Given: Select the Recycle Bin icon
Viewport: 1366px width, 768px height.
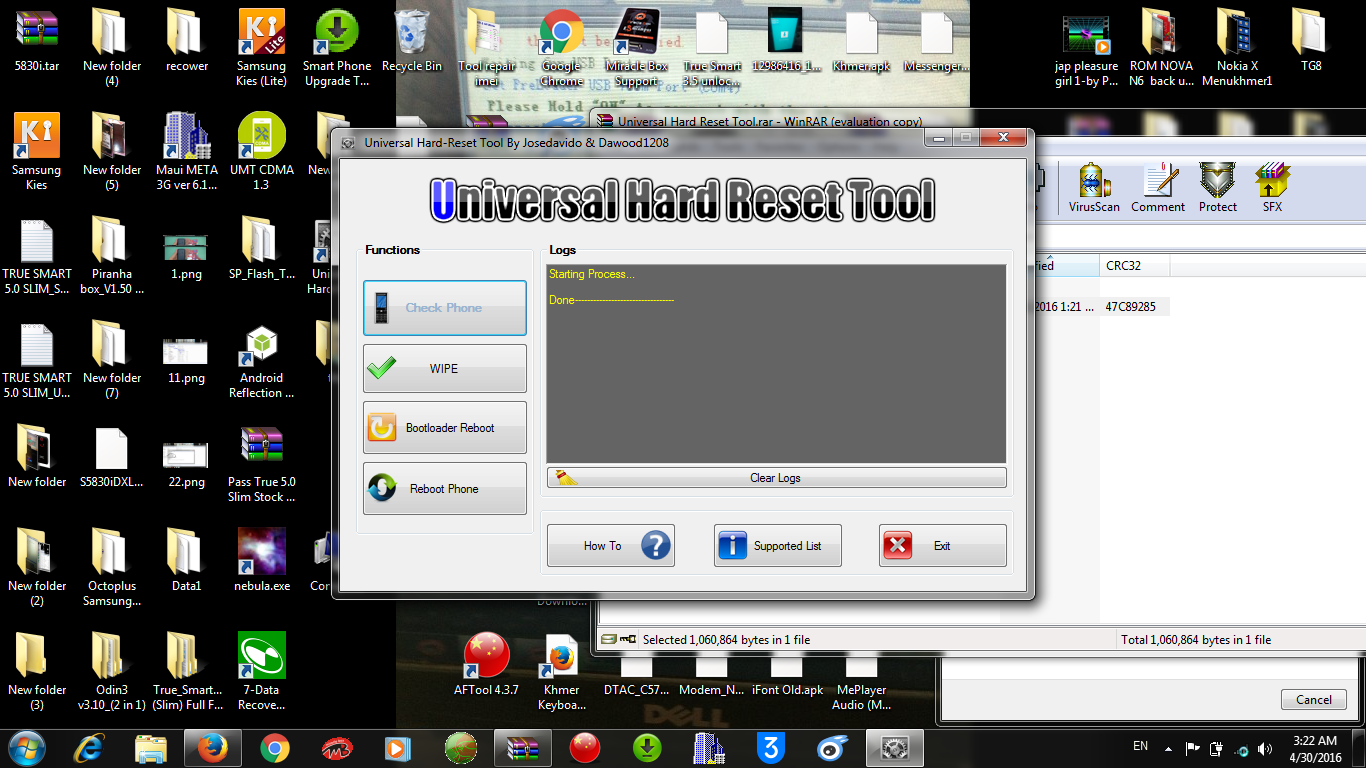Looking at the screenshot, I should [412, 42].
